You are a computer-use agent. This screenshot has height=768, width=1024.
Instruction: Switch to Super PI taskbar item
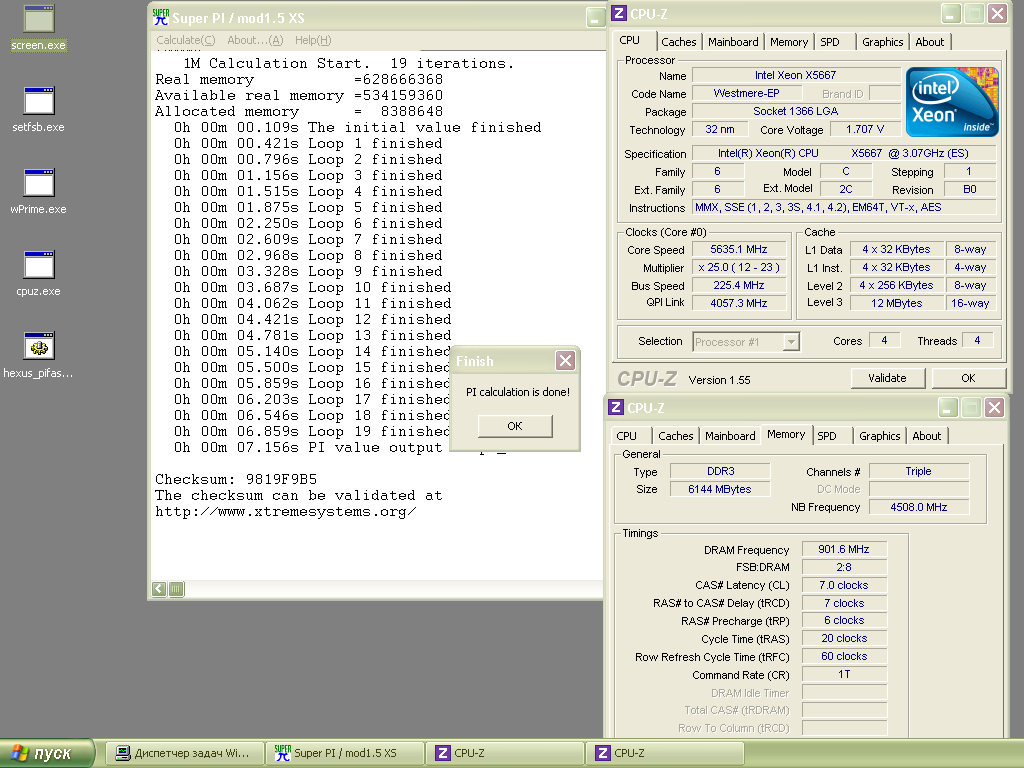point(345,753)
